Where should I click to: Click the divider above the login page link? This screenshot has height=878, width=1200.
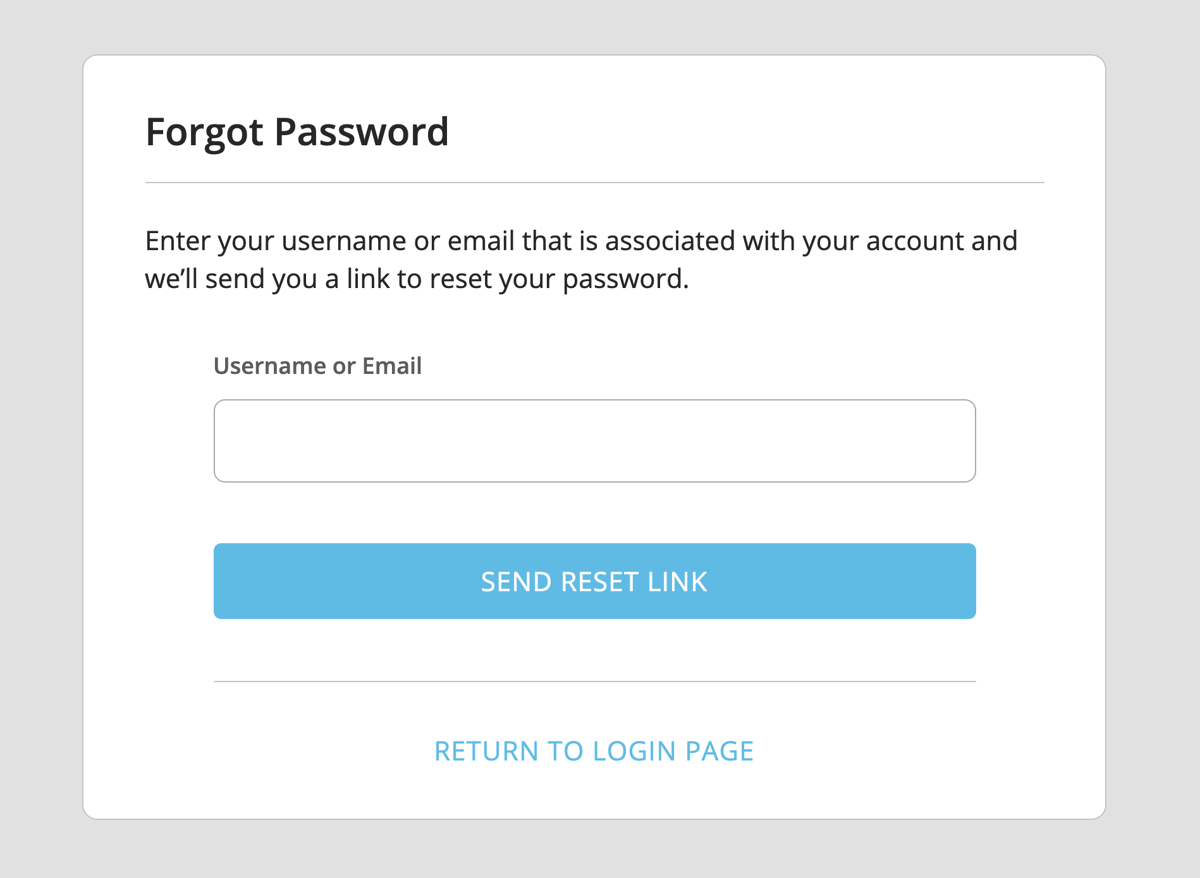tap(594, 682)
